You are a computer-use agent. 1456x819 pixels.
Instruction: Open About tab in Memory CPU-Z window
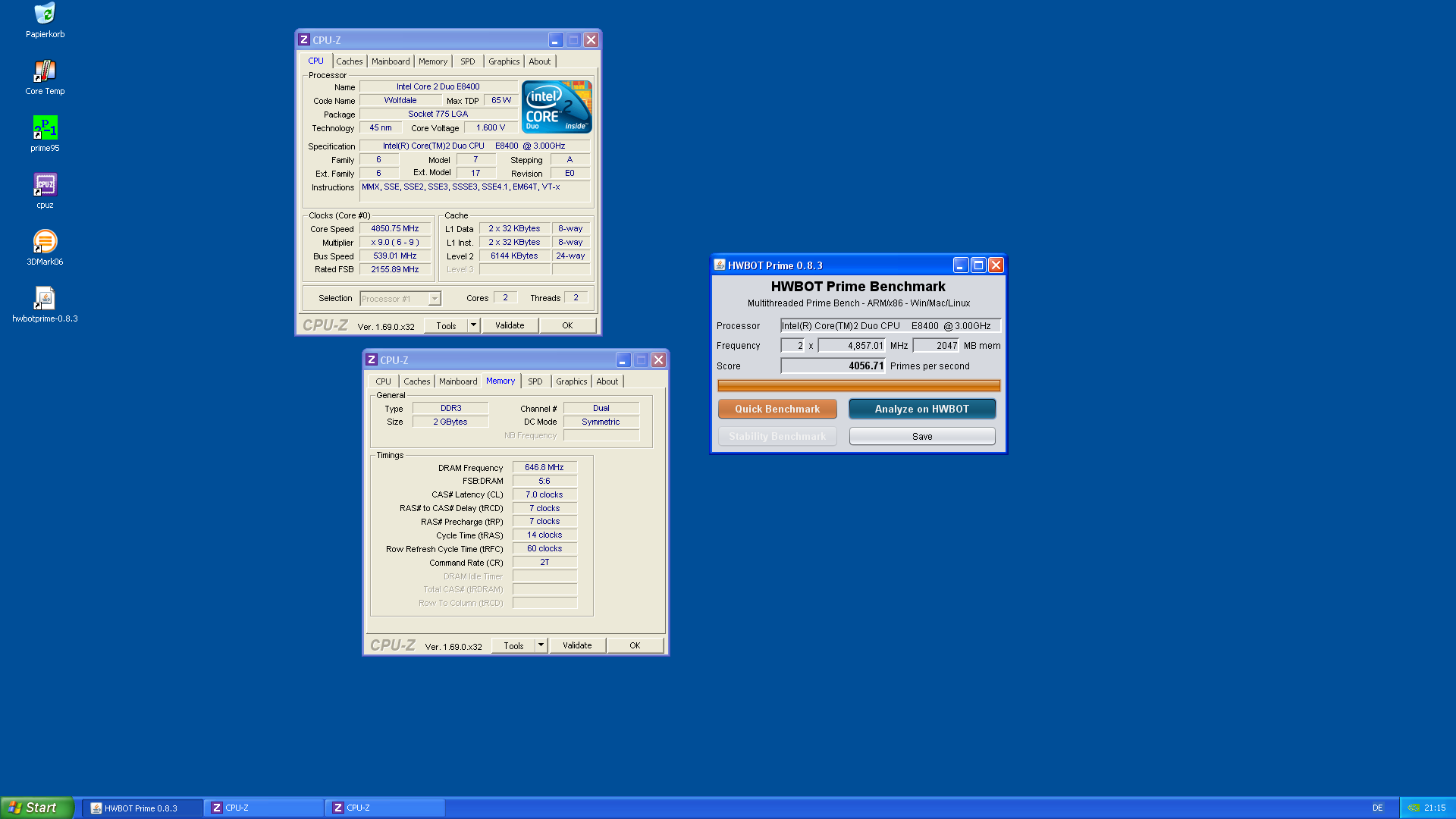click(x=607, y=381)
